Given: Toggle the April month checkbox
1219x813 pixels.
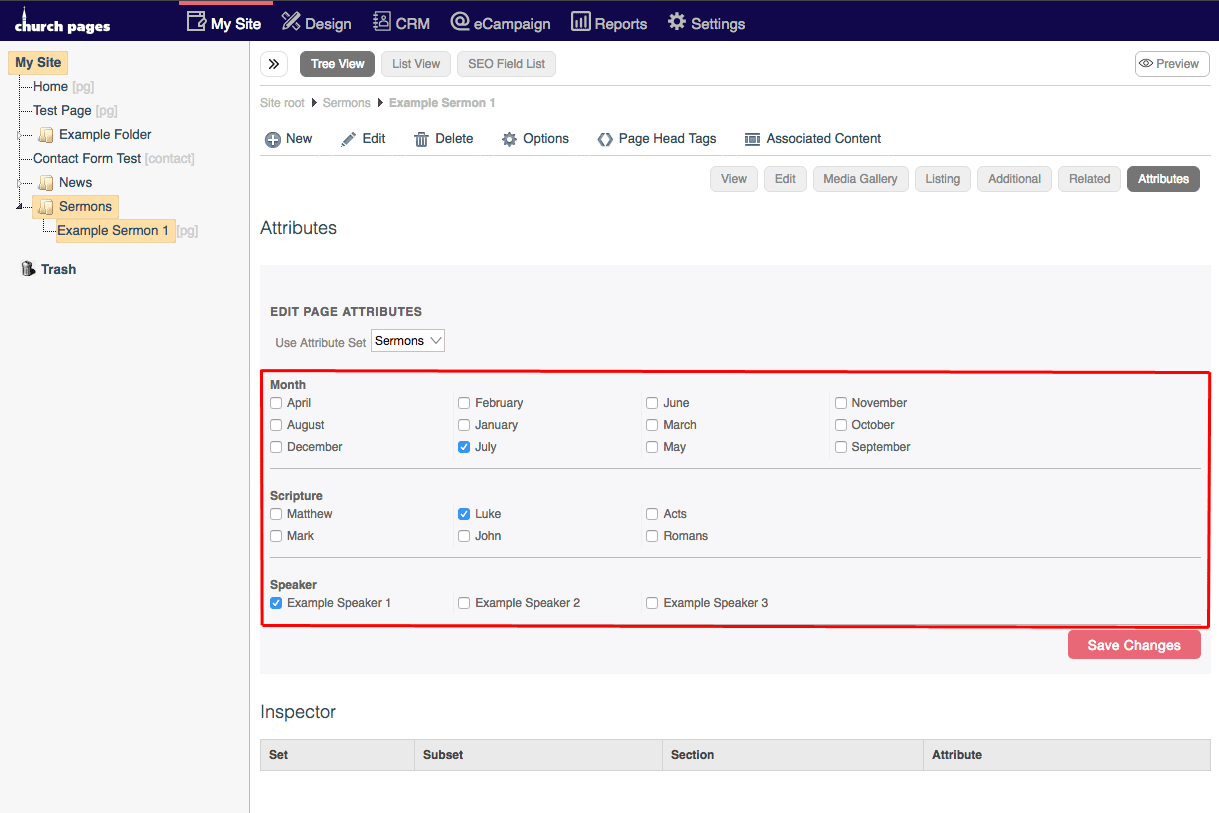Looking at the screenshot, I should tap(276, 403).
